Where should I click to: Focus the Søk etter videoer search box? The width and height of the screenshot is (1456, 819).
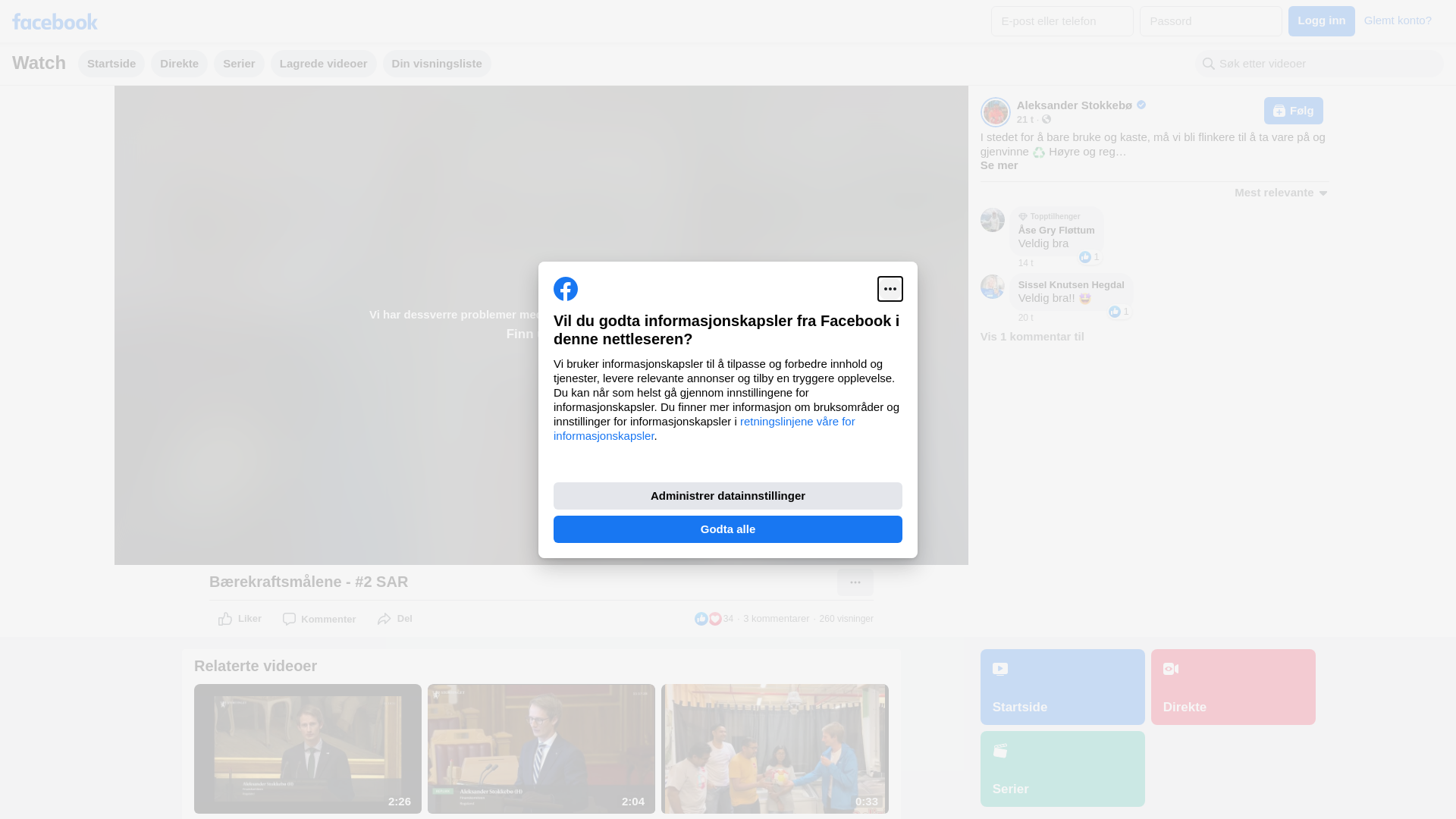point(1319,64)
